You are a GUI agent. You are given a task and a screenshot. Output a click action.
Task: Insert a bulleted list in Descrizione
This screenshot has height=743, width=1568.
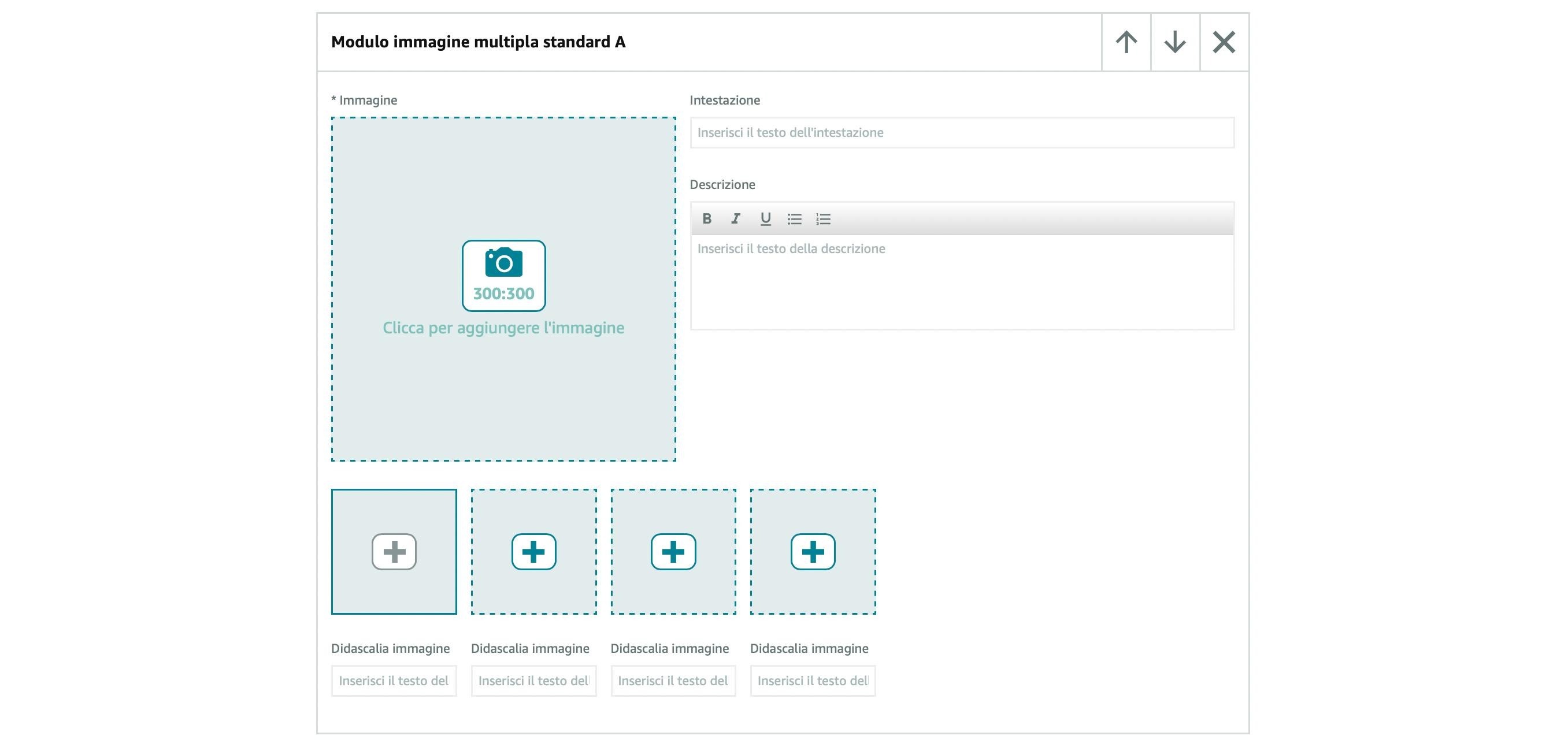tap(794, 218)
